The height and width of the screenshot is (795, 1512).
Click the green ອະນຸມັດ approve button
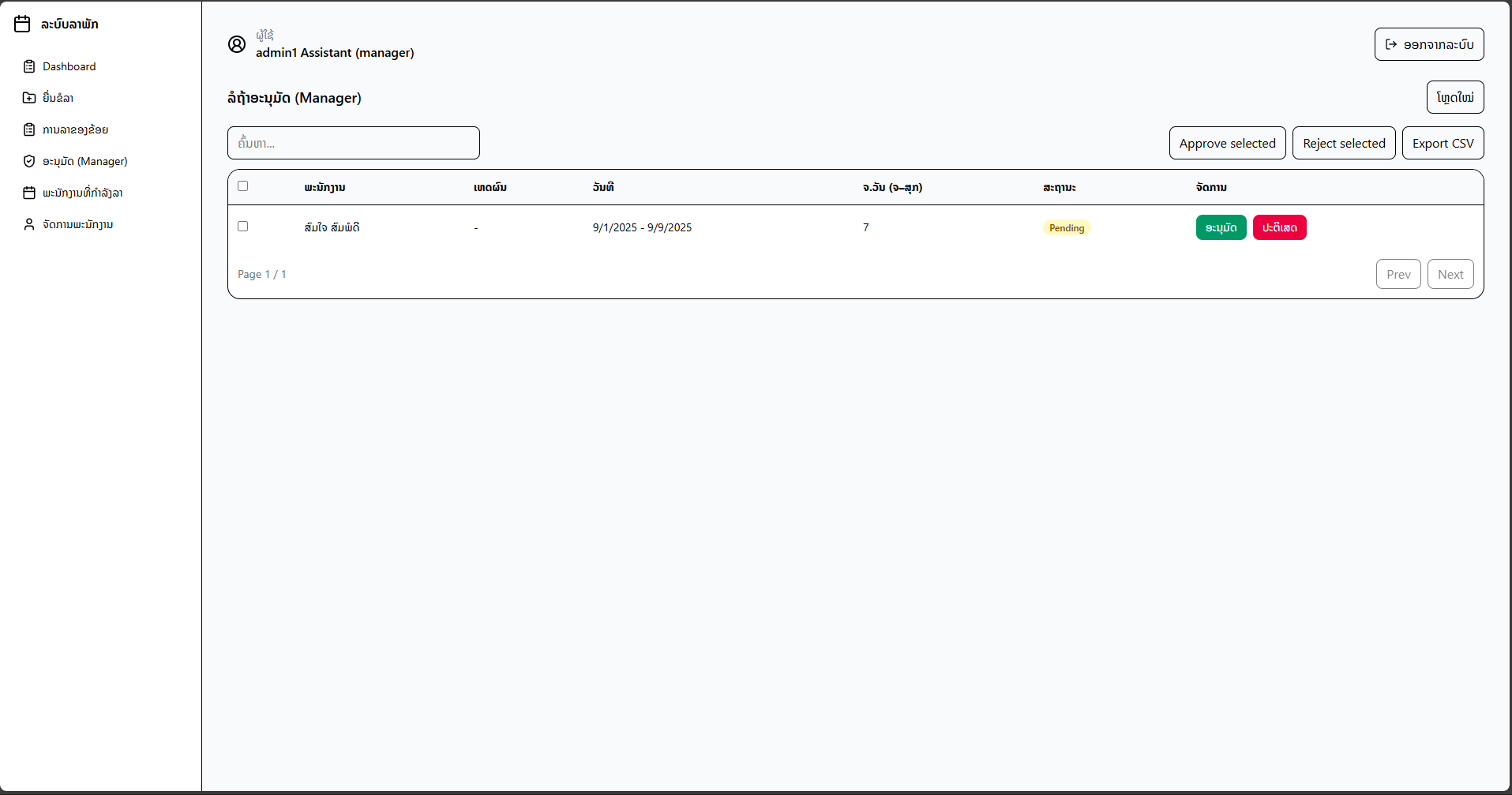pyautogui.click(x=1221, y=227)
